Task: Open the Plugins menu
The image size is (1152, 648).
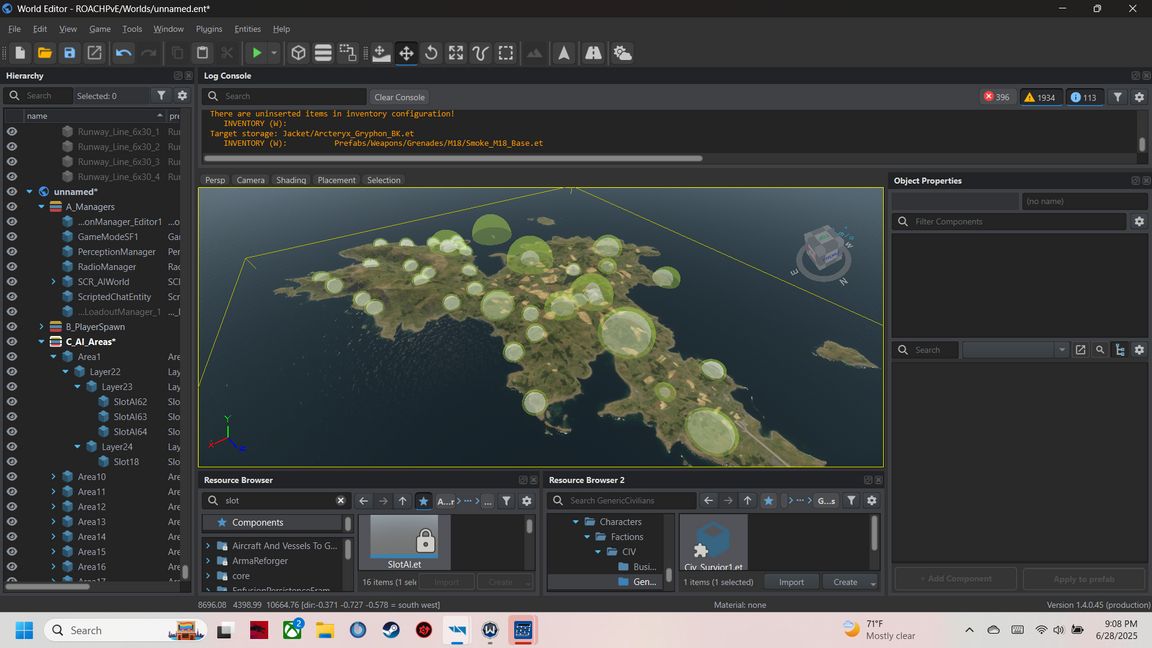Action: (x=209, y=29)
